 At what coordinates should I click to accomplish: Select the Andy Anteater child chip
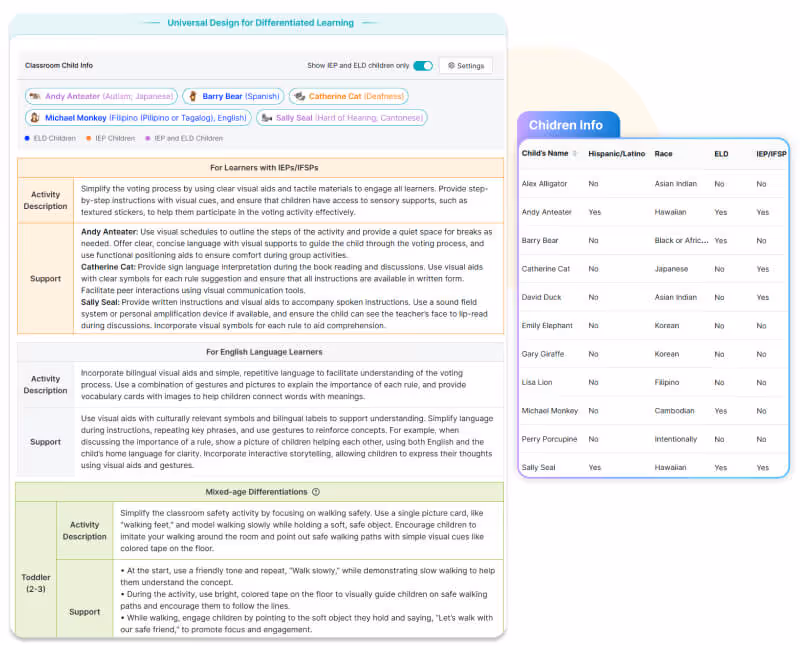click(102, 96)
